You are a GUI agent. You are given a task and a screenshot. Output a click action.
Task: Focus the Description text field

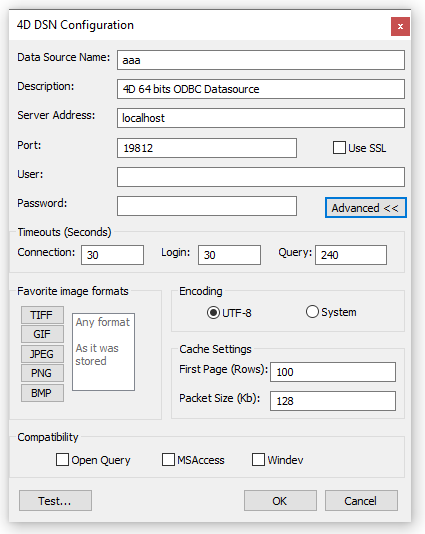pyautogui.click(x=261, y=89)
